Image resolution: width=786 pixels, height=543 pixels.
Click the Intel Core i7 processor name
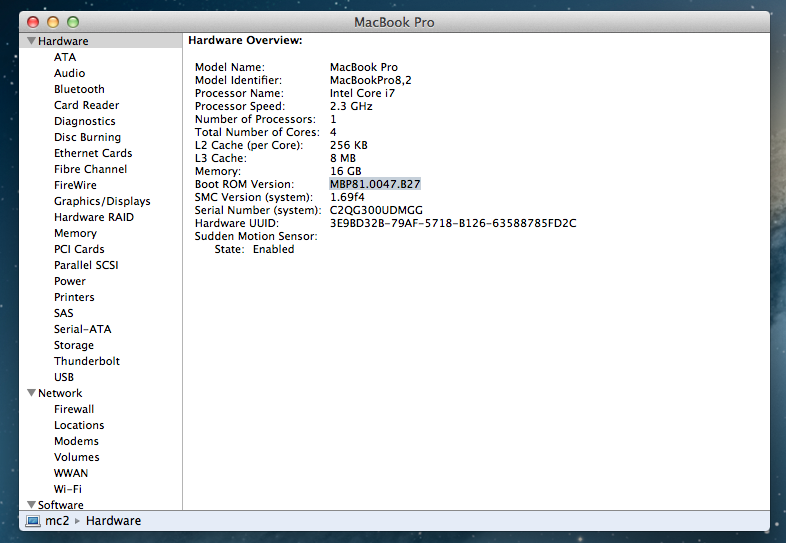click(x=362, y=93)
